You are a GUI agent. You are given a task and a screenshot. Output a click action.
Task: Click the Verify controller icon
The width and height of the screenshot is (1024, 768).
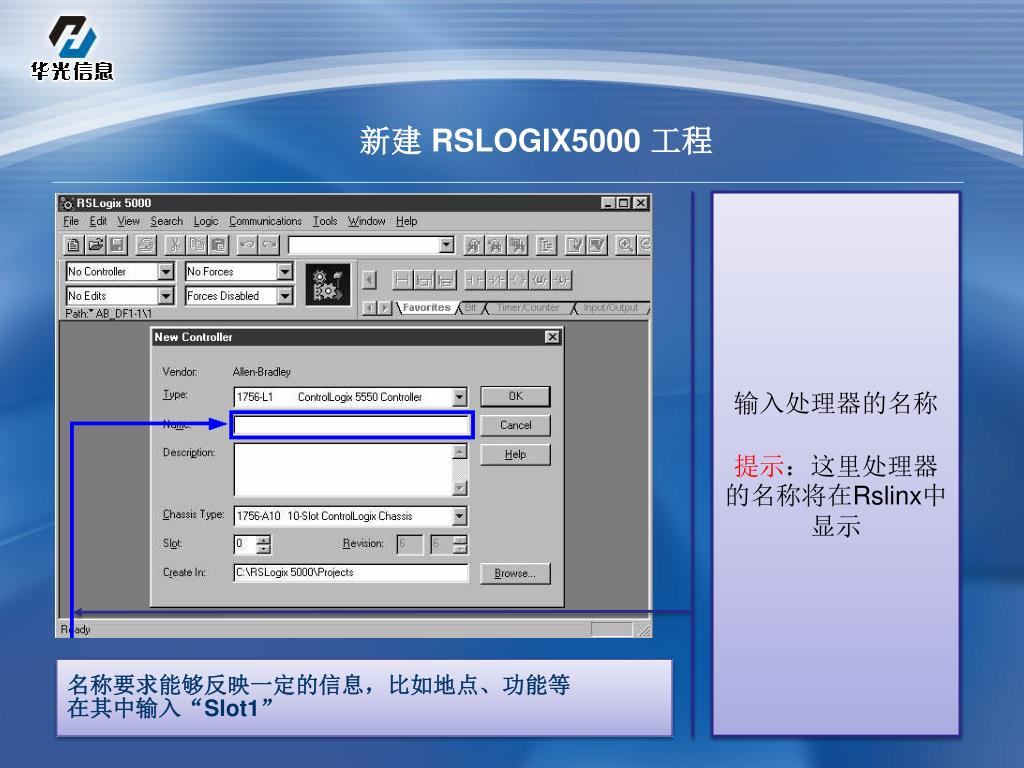(x=597, y=245)
